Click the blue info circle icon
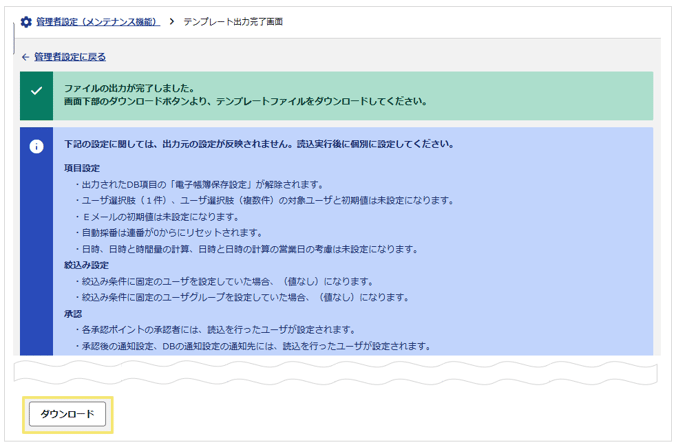Viewport: 676px width, 447px height. [x=37, y=147]
